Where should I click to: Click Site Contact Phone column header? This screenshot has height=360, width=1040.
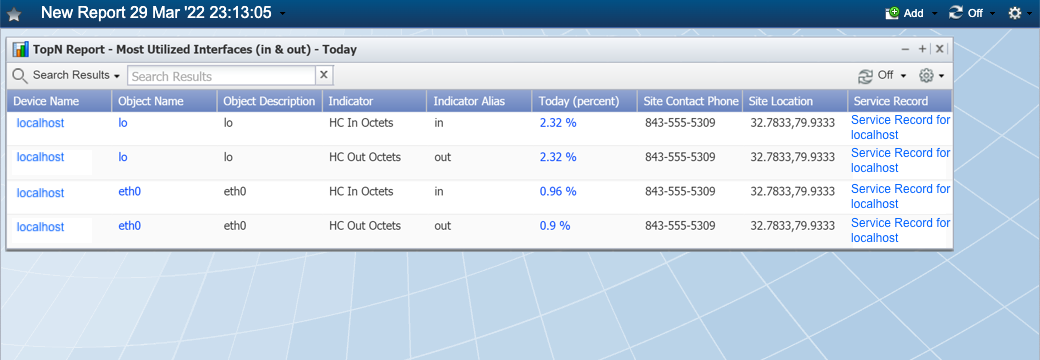pyautogui.click(x=690, y=101)
